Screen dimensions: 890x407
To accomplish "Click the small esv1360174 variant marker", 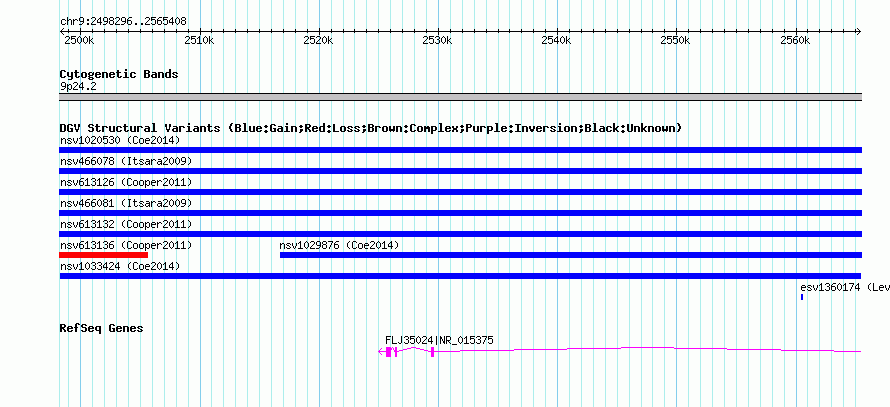I will (802, 297).
